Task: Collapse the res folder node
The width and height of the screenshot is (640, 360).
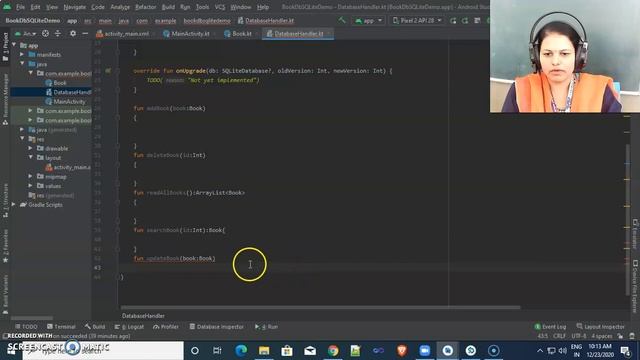Action: 22,139
